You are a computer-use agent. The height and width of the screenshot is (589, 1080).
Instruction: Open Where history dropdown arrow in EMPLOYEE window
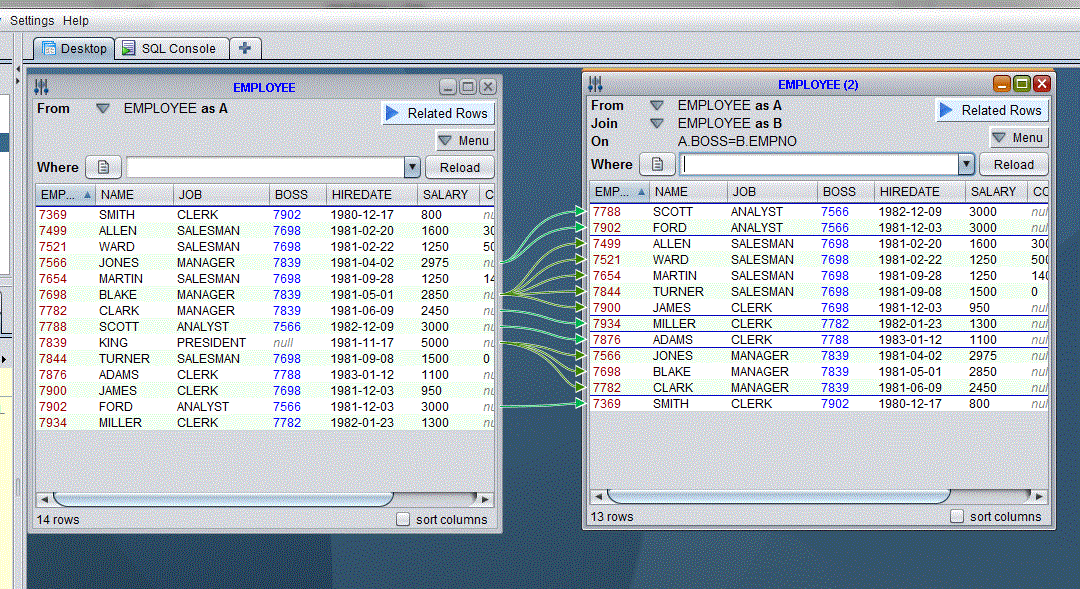412,167
